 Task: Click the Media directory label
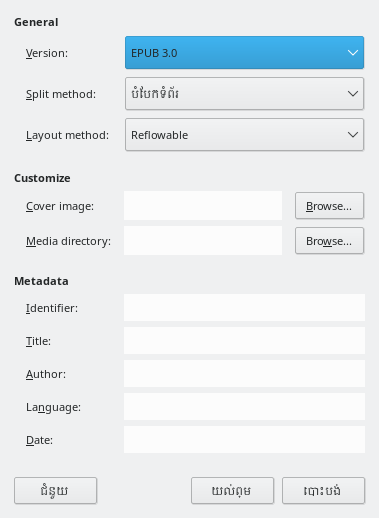pos(68,241)
